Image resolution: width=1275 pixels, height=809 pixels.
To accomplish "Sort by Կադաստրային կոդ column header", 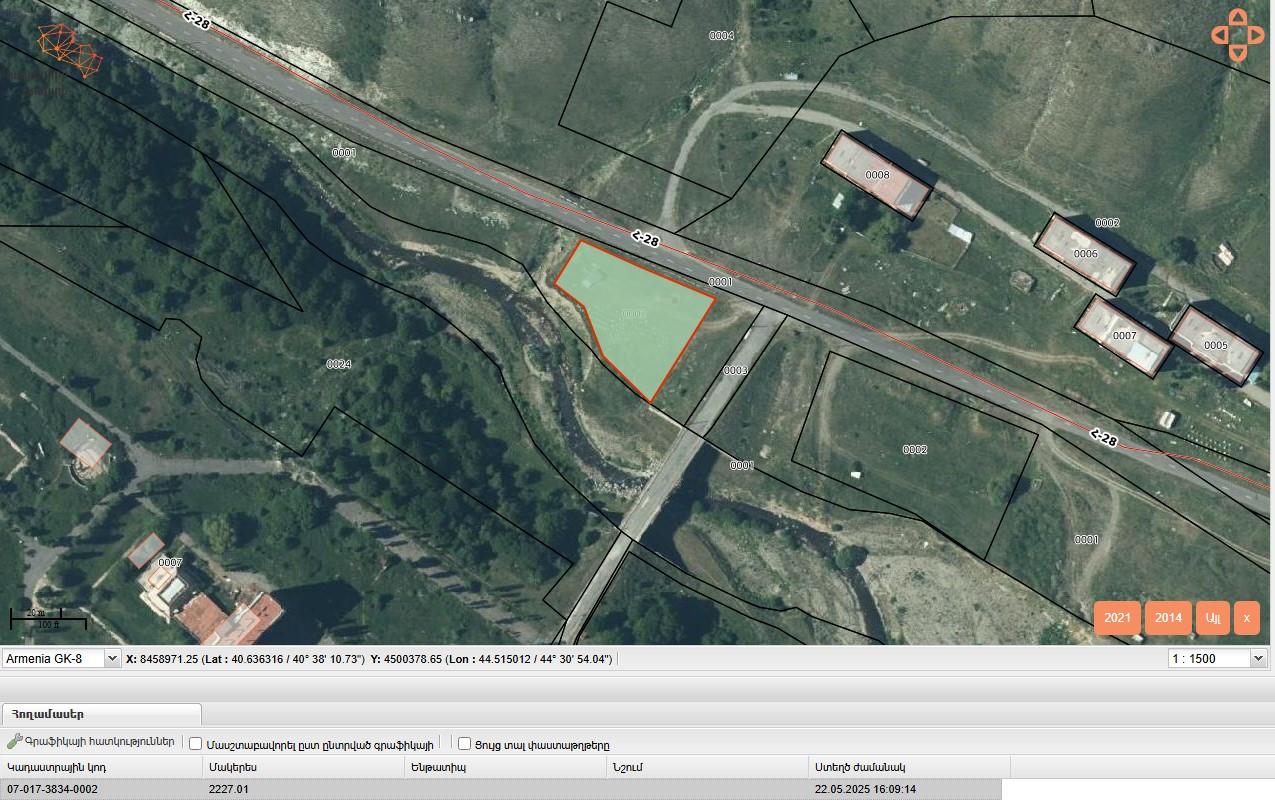I will point(101,767).
